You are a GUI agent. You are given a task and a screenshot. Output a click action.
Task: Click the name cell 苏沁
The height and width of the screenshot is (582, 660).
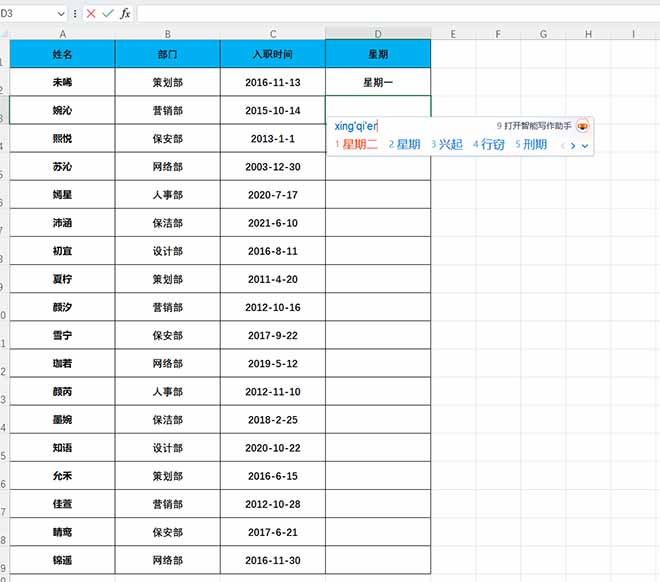[62, 167]
